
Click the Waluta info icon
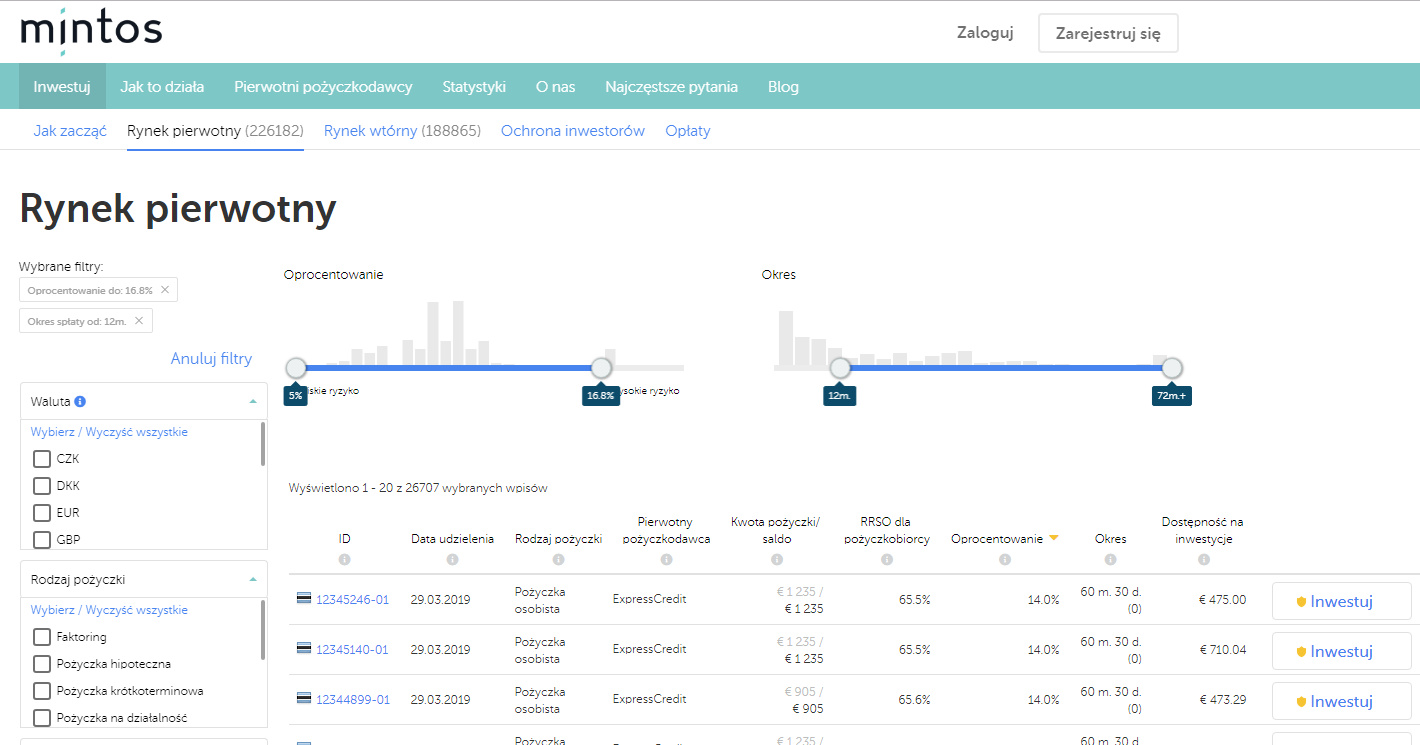81,401
